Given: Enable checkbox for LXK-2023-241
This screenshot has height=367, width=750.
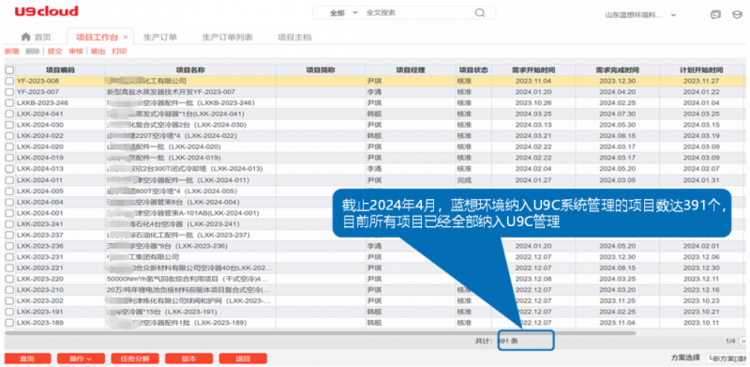Looking at the screenshot, I should pos(10,224).
